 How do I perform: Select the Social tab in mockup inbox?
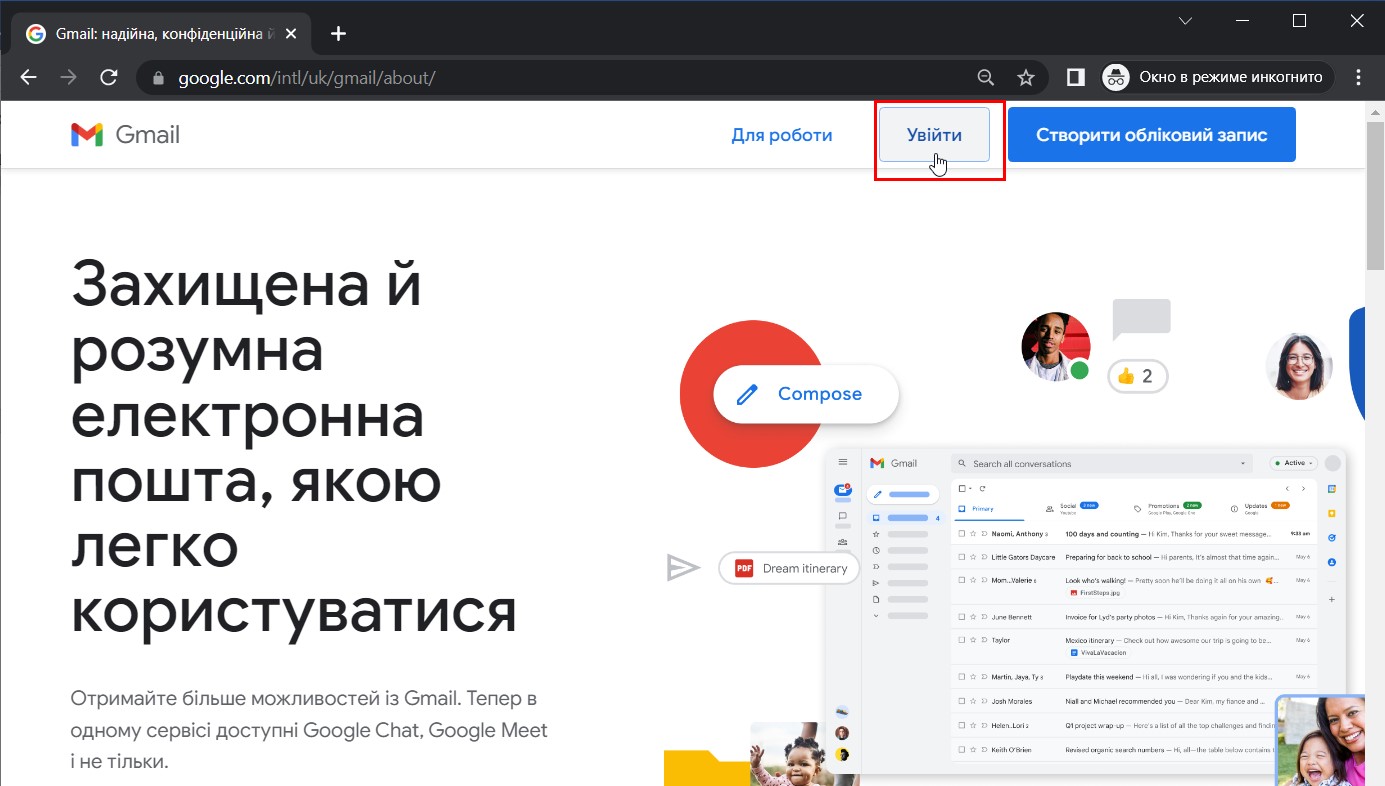1070,508
